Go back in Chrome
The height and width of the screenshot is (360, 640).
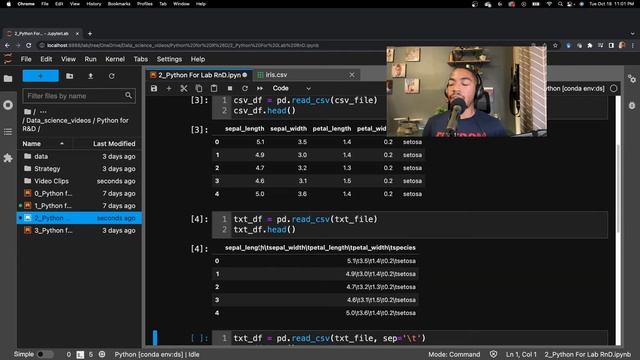7,45
